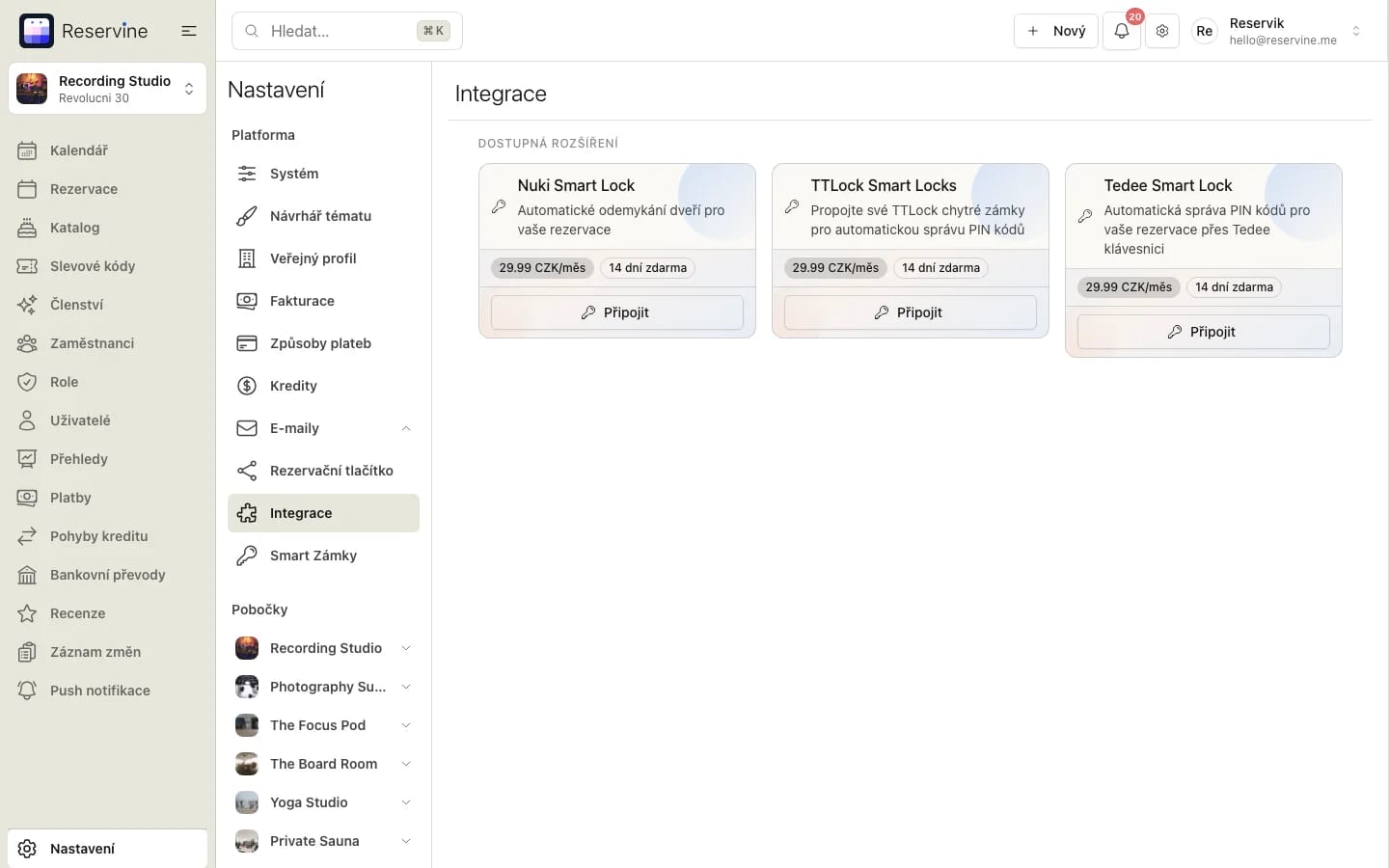Open Způsoby plateb settings
The image size is (1389, 868).
coord(323,343)
